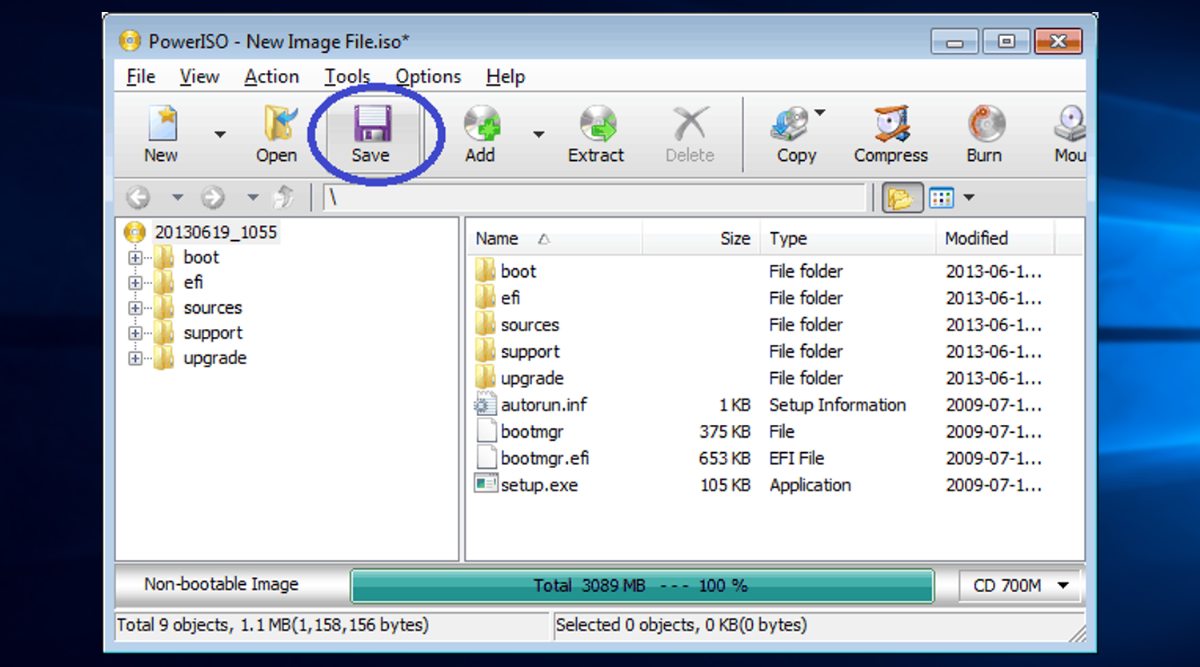Select root node 20130619_1055 in tree
Image resolution: width=1200 pixels, height=667 pixels.
tap(215, 232)
